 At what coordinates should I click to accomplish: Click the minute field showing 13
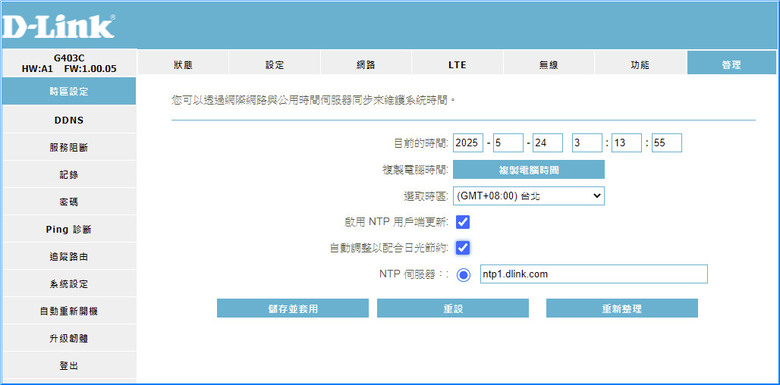click(627, 143)
